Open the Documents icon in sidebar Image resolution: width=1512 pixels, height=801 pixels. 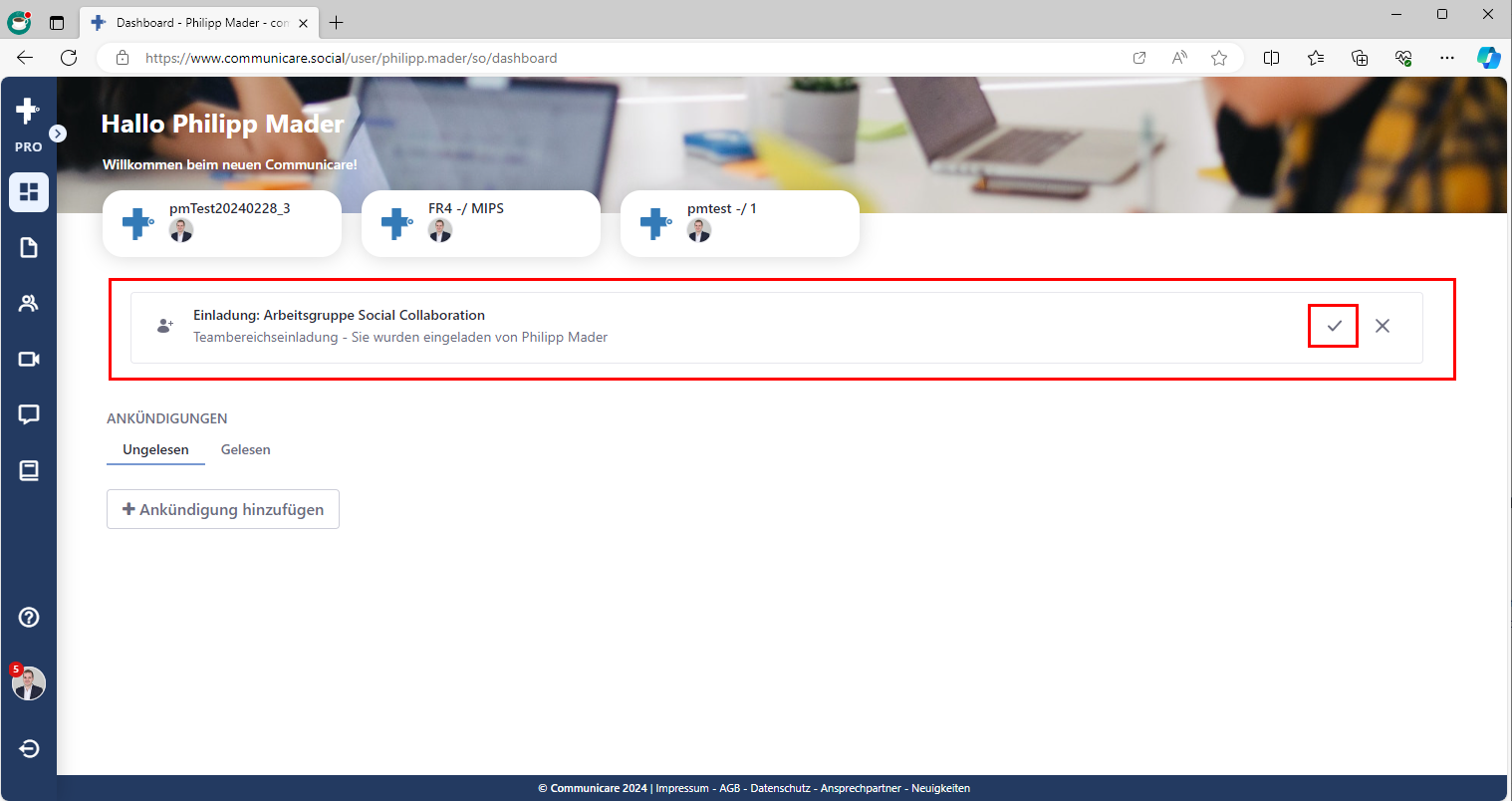[29, 247]
